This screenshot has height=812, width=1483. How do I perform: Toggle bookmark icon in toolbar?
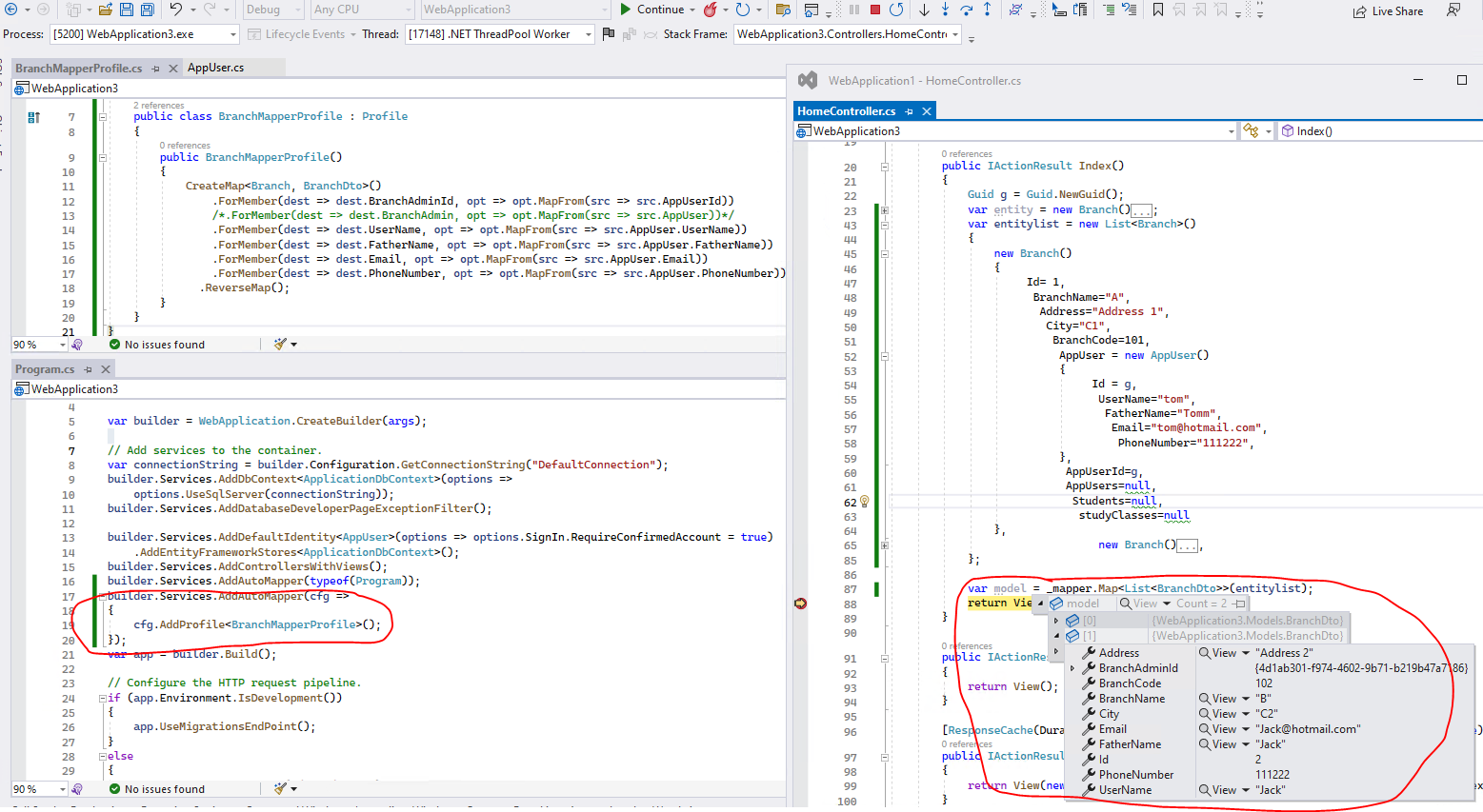click(1158, 10)
